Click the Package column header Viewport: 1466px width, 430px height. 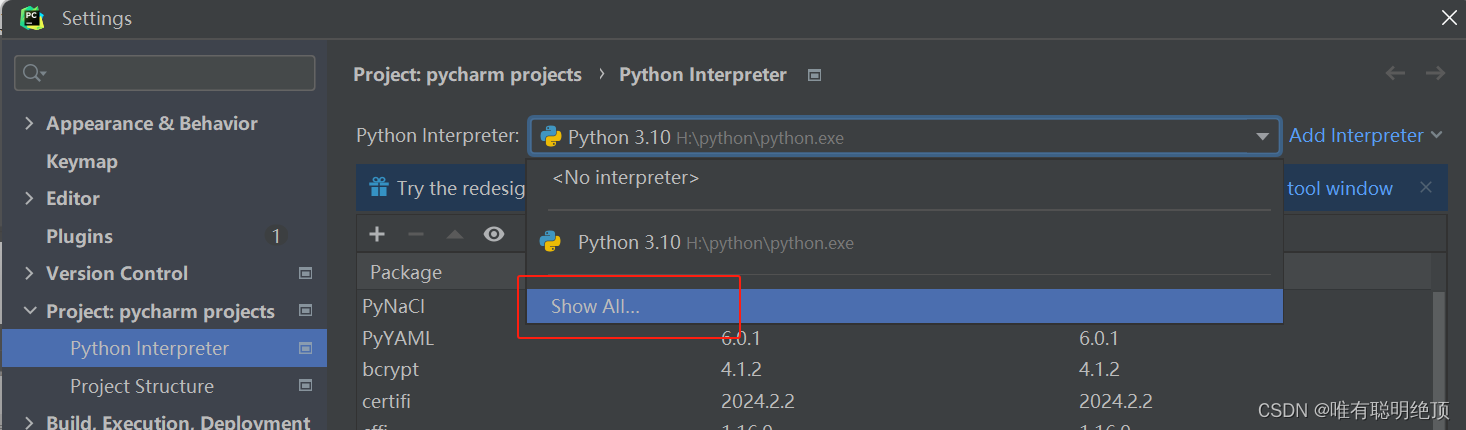tap(406, 272)
